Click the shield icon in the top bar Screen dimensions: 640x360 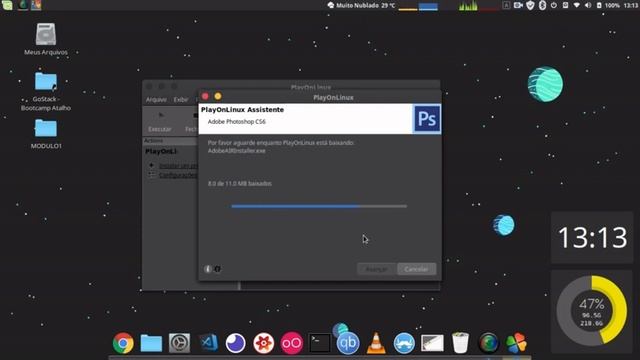coord(530,5)
